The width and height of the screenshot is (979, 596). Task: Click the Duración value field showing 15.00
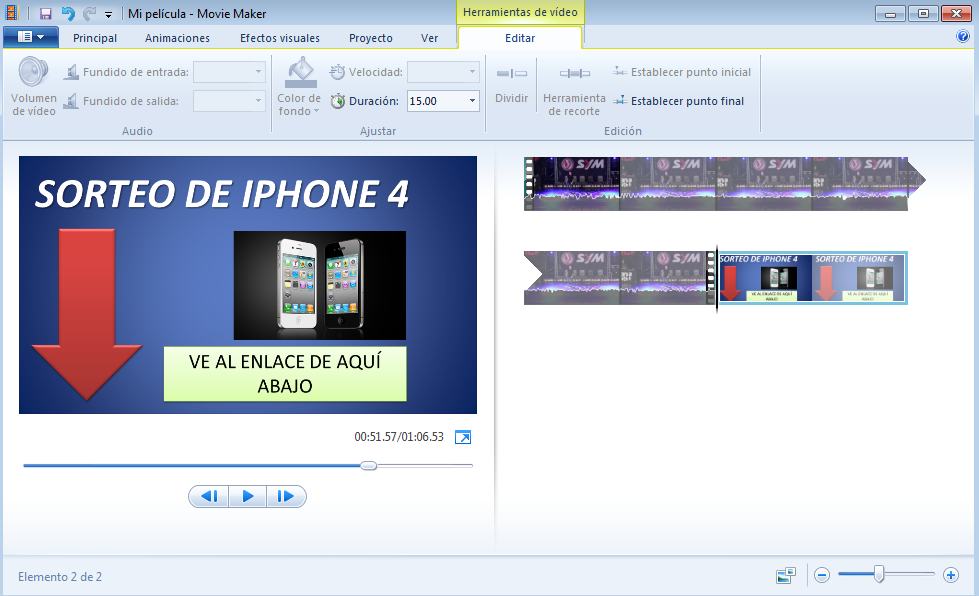(x=435, y=101)
